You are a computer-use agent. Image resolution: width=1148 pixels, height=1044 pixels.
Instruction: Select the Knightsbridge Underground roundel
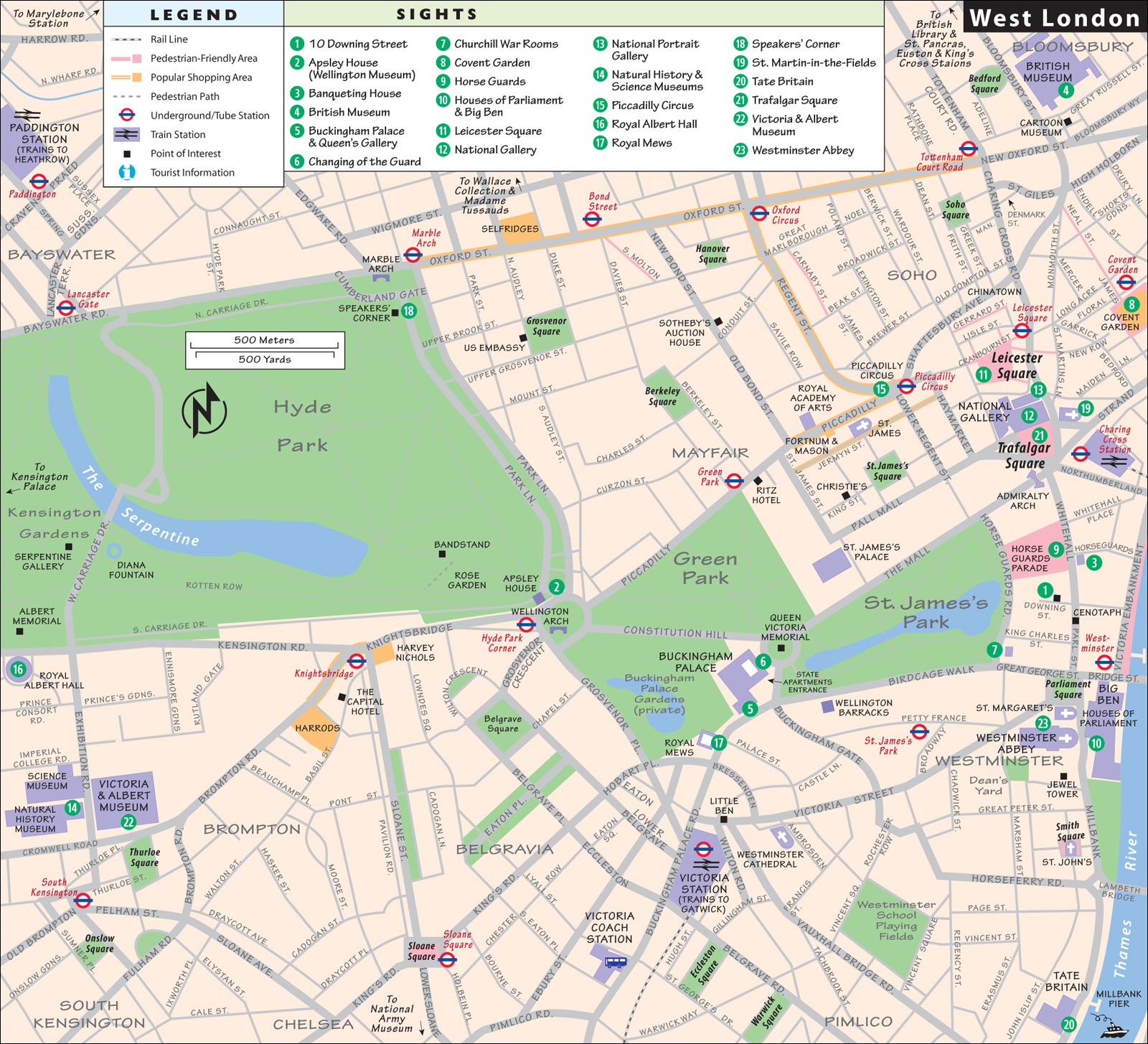point(357,661)
